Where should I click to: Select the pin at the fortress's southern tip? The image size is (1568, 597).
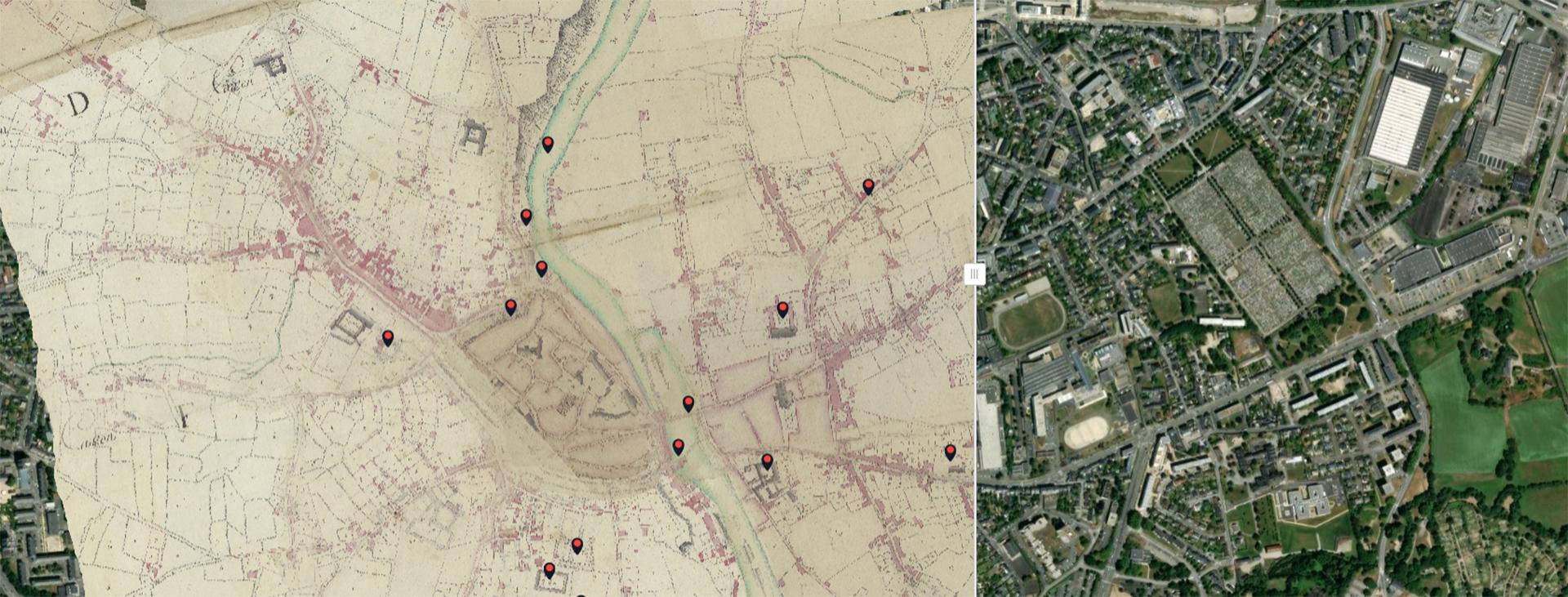point(678,447)
